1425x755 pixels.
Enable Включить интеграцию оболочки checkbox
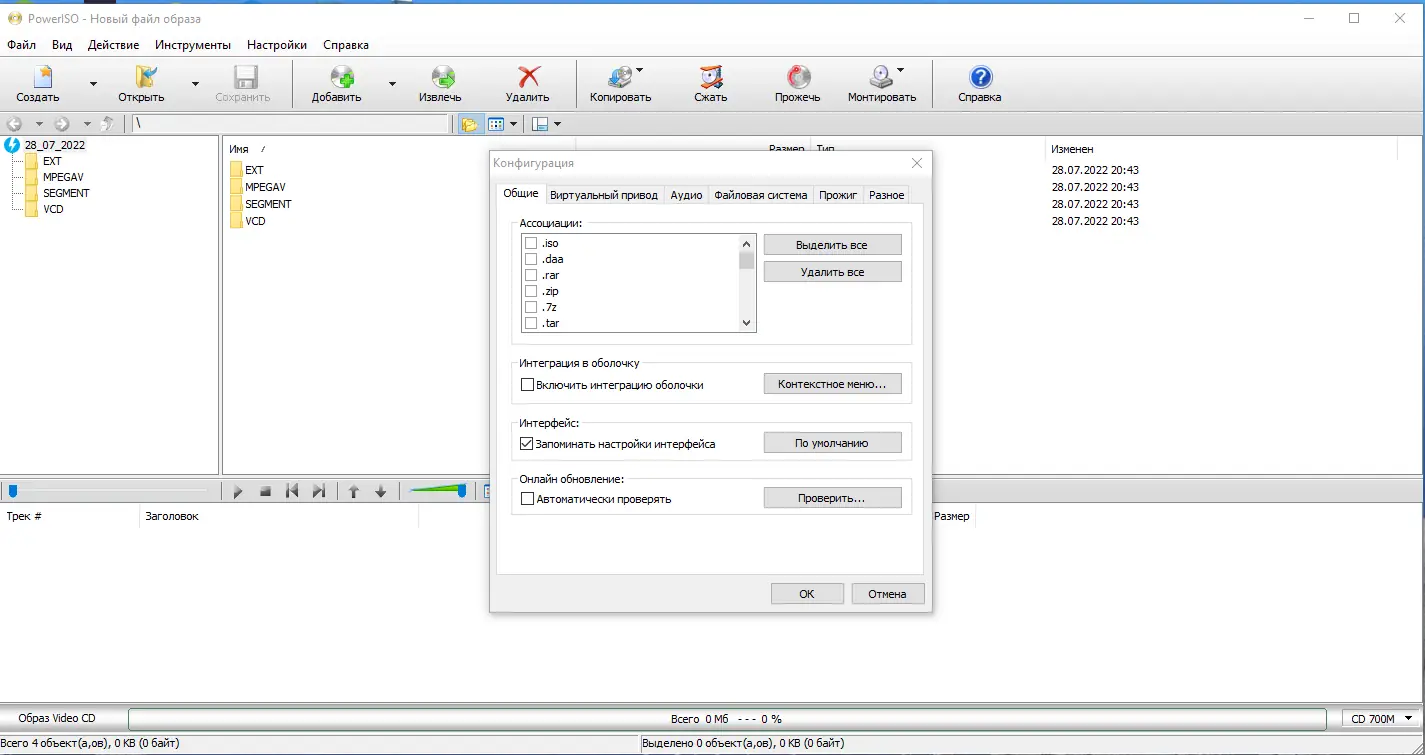528,384
